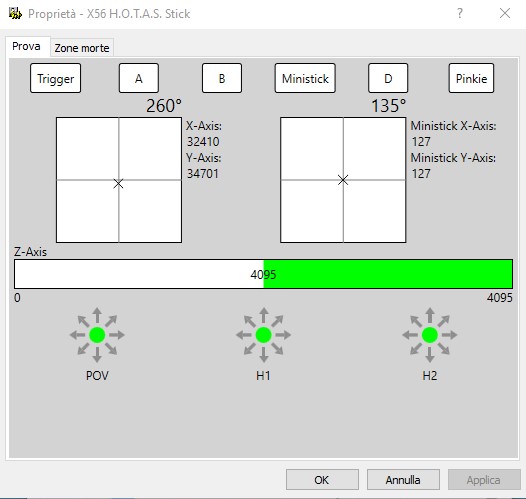
Task: Click the H1 label text
Action: (x=263, y=376)
